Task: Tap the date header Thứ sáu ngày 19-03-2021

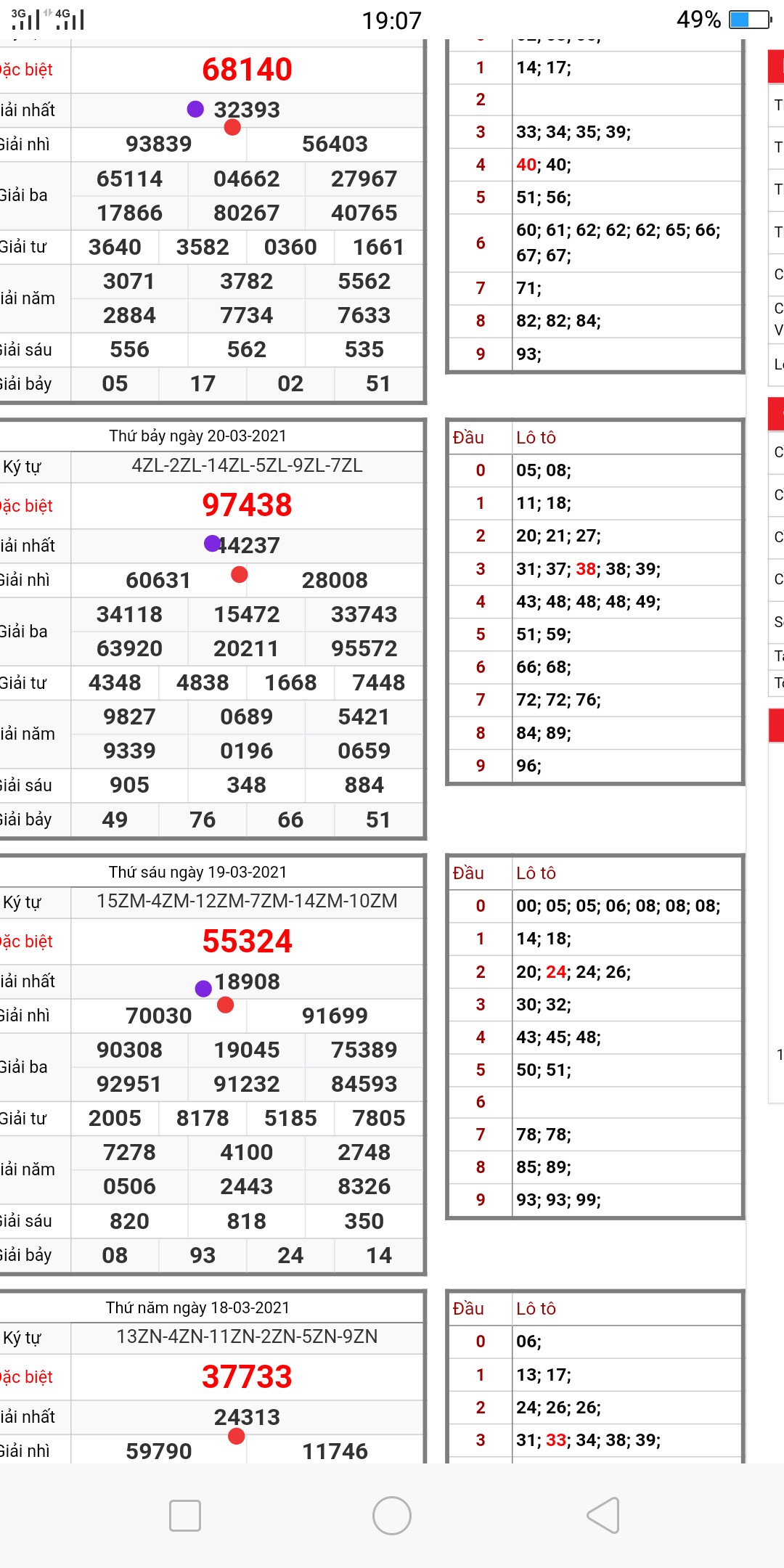Action: pyautogui.click(x=197, y=872)
